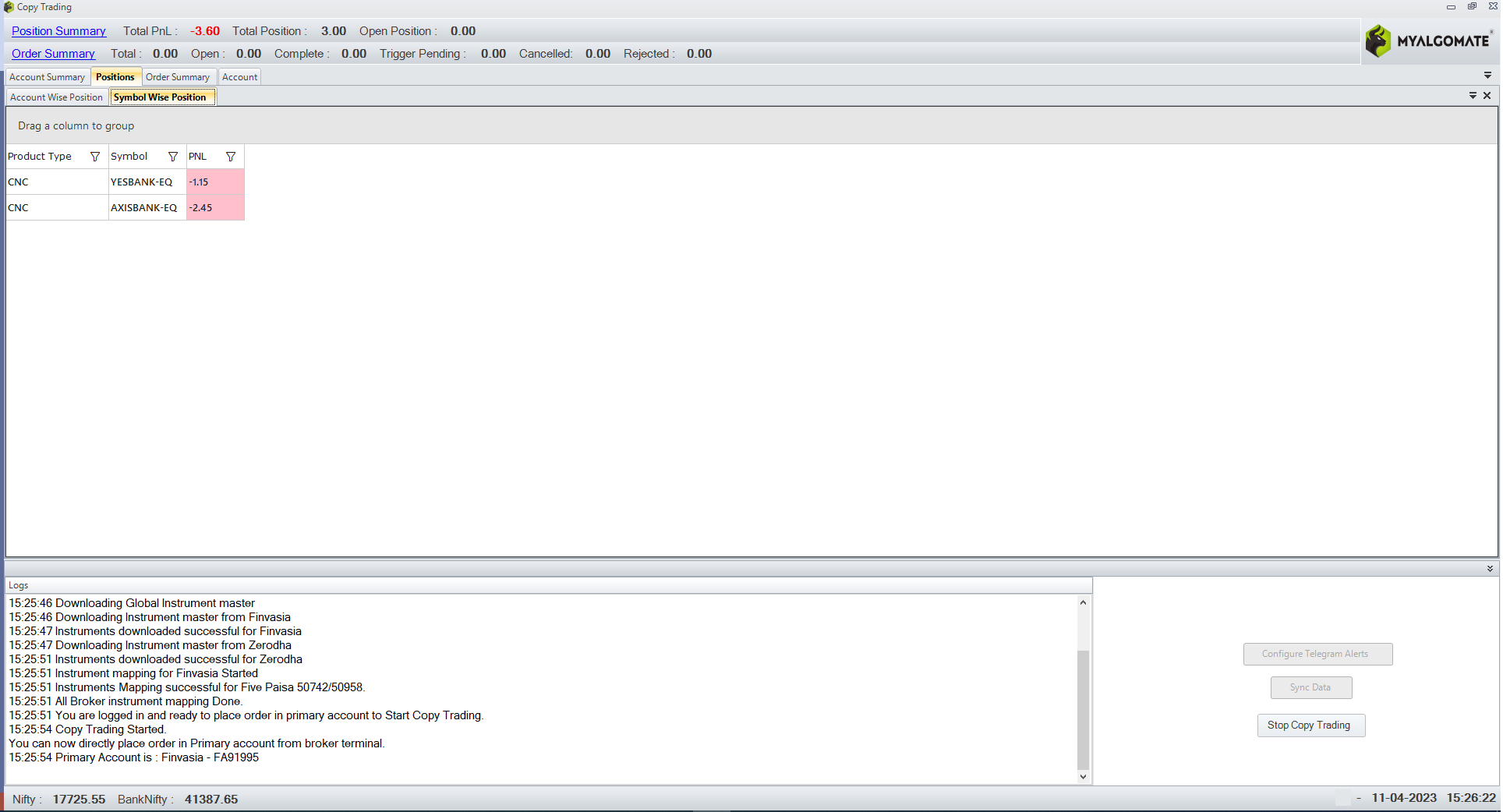The height and width of the screenshot is (812, 1503).
Task: Click the logs scrollbar up arrow
Action: [1083, 602]
